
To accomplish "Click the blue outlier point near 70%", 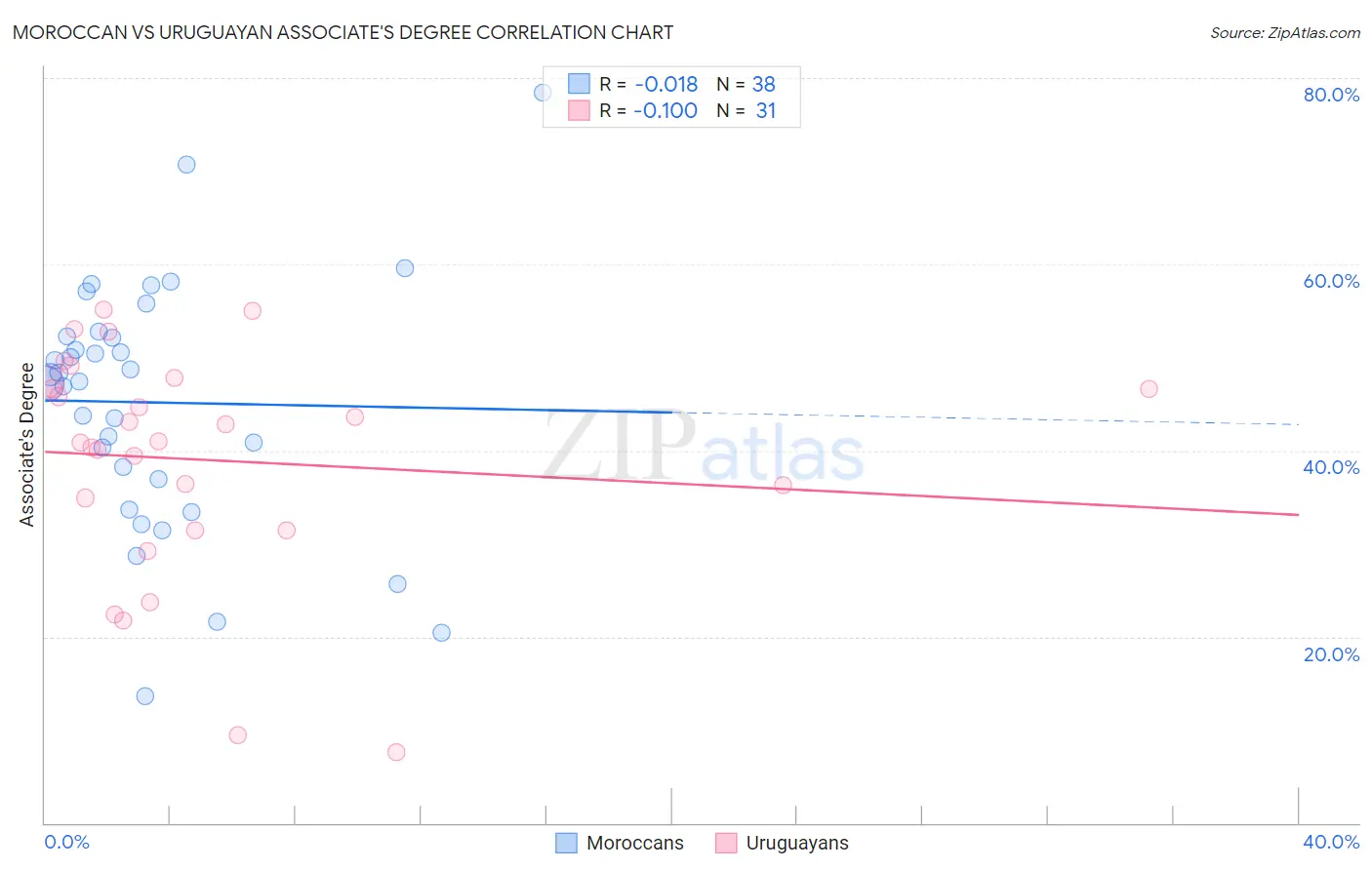I will (x=186, y=165).
